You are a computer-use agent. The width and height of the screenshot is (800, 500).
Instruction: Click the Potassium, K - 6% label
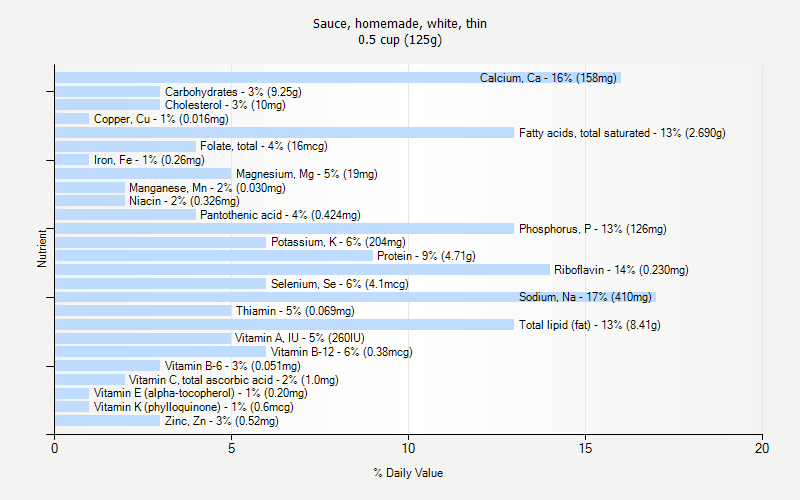pyautogui.click(x=338, y=242)
